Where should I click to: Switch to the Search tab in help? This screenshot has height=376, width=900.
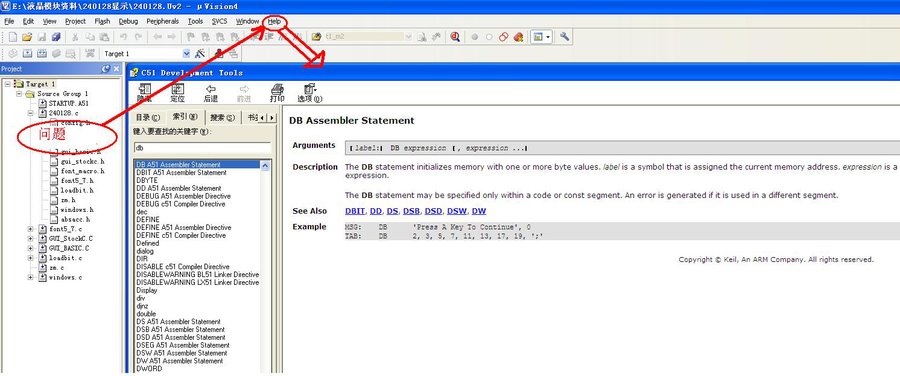click(x=222, y=118)
